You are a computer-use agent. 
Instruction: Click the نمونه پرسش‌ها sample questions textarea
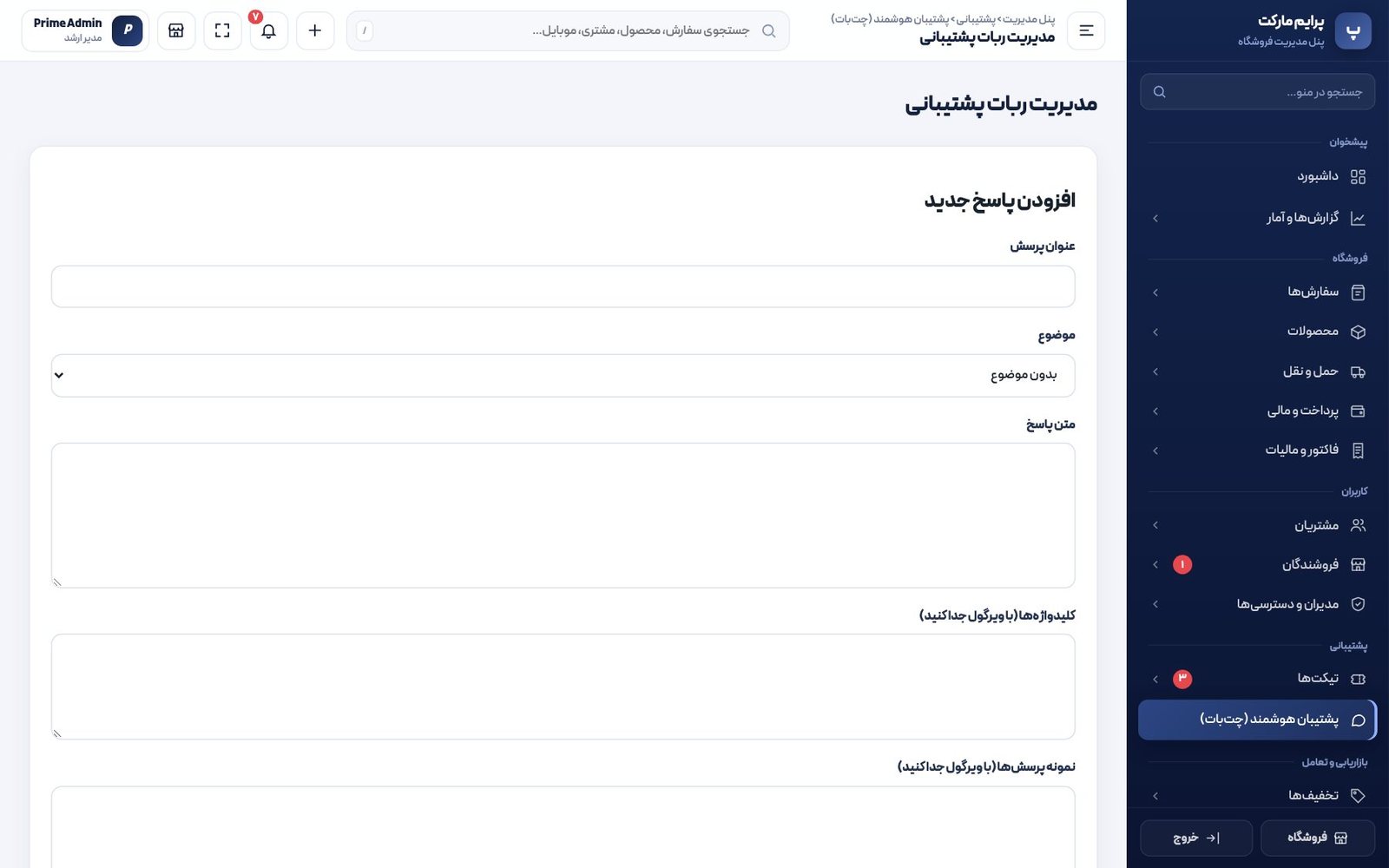563,827
